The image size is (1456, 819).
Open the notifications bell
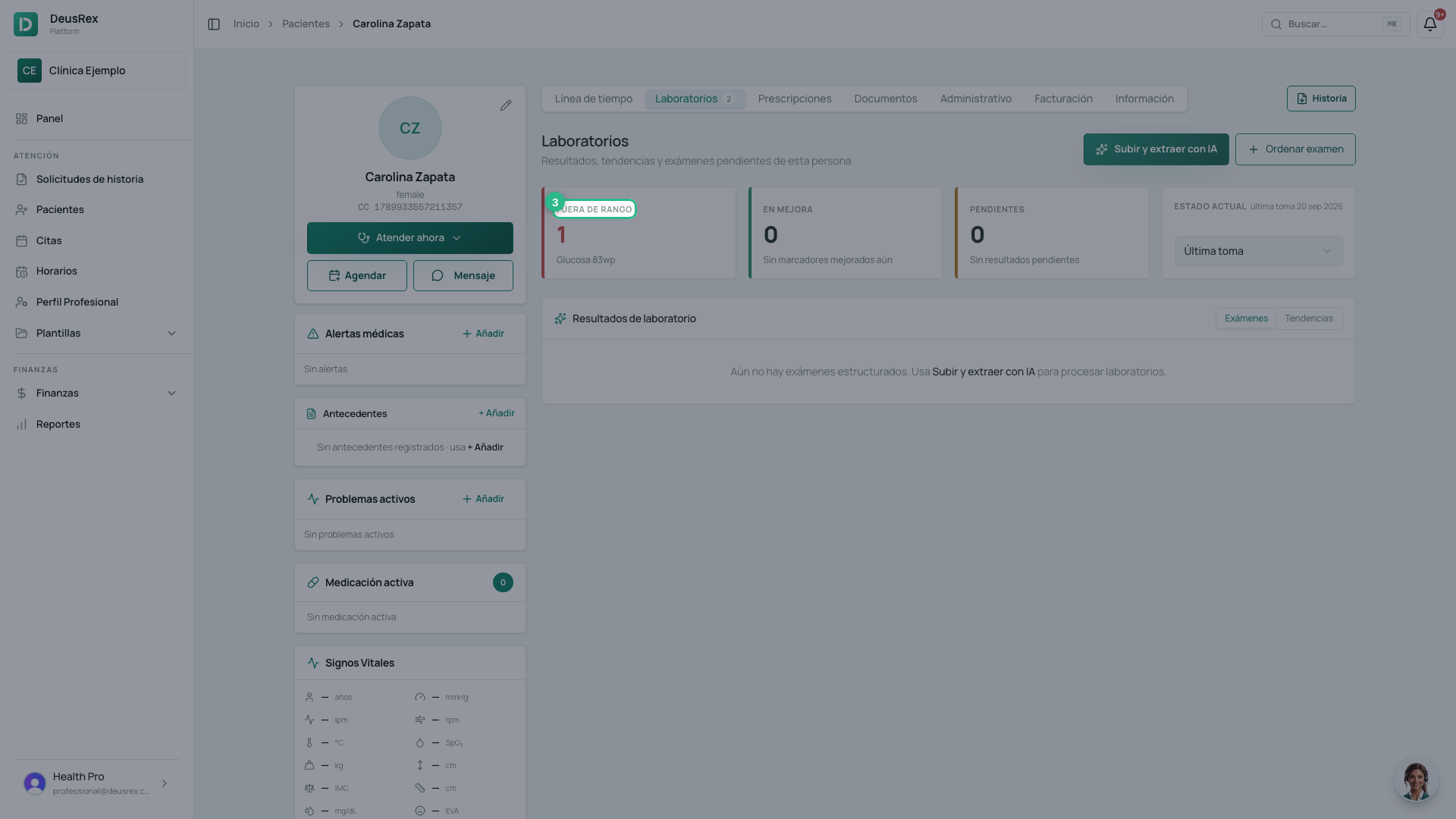(1429, 24)
